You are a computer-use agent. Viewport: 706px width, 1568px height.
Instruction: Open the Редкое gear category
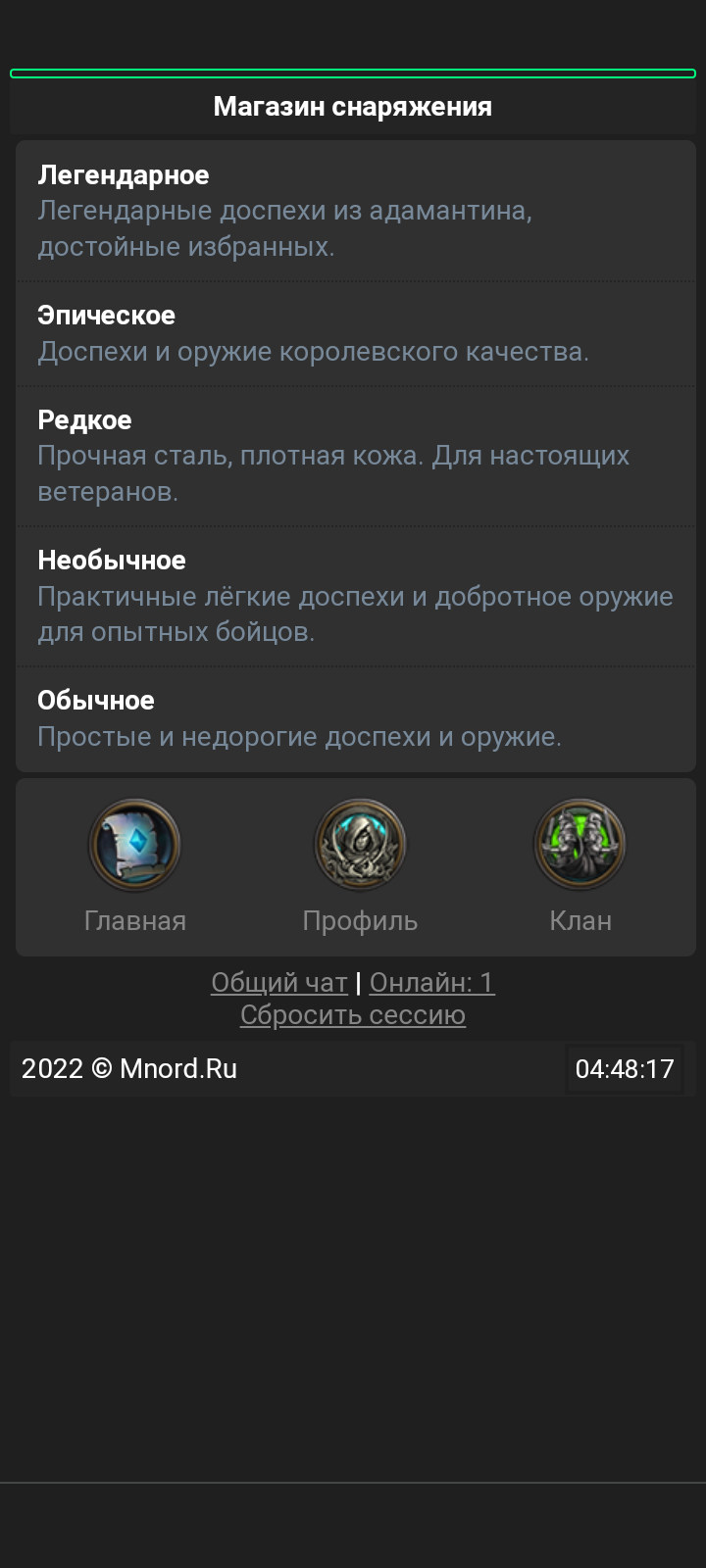[356, 456]
